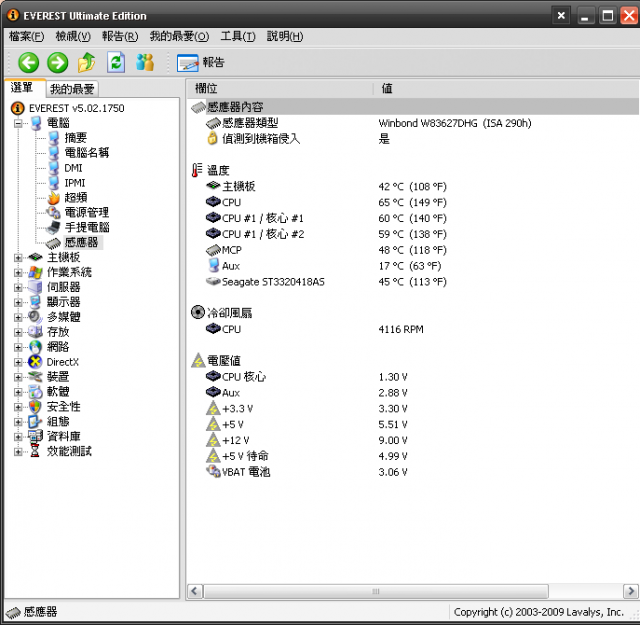The height and width of the screenshot is (625, 640).
Task: Expand the DirectX tree node
Action: point(18,362)
